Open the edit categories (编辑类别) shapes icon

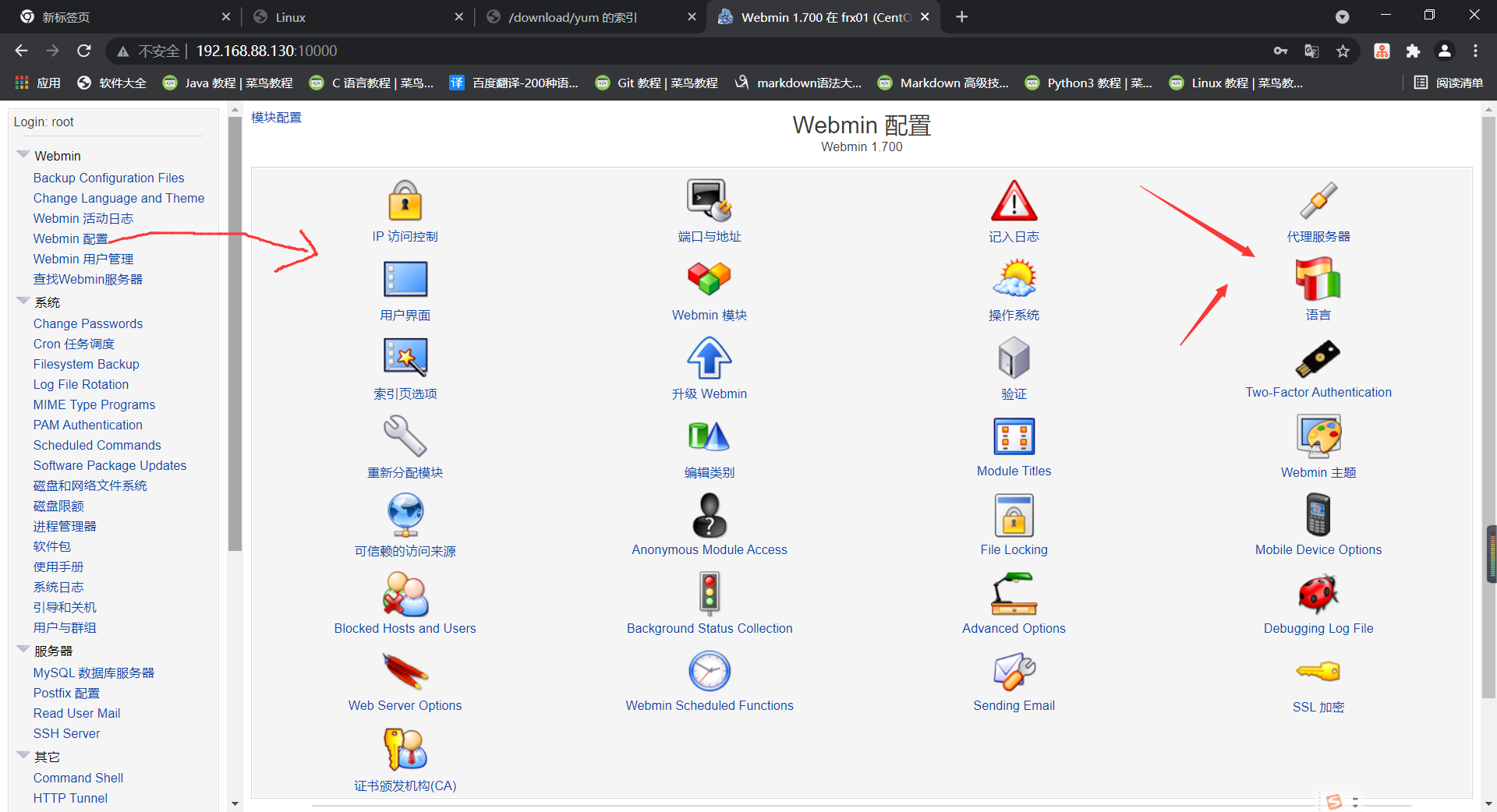(x=709, y=436)
